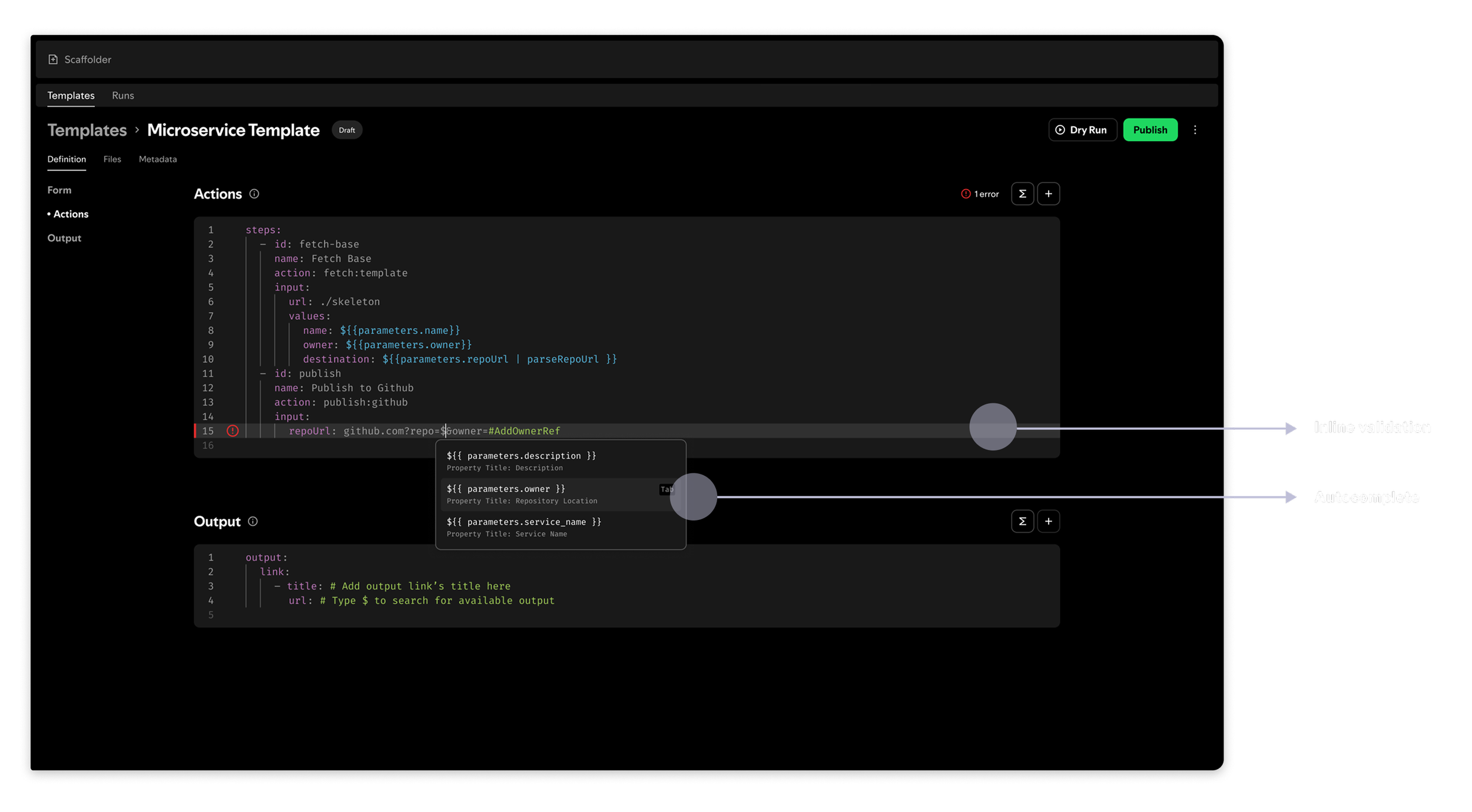The image size is (1472, 812).
Task: Show info for the Actions heading
Action: click(x=254, y=194)
